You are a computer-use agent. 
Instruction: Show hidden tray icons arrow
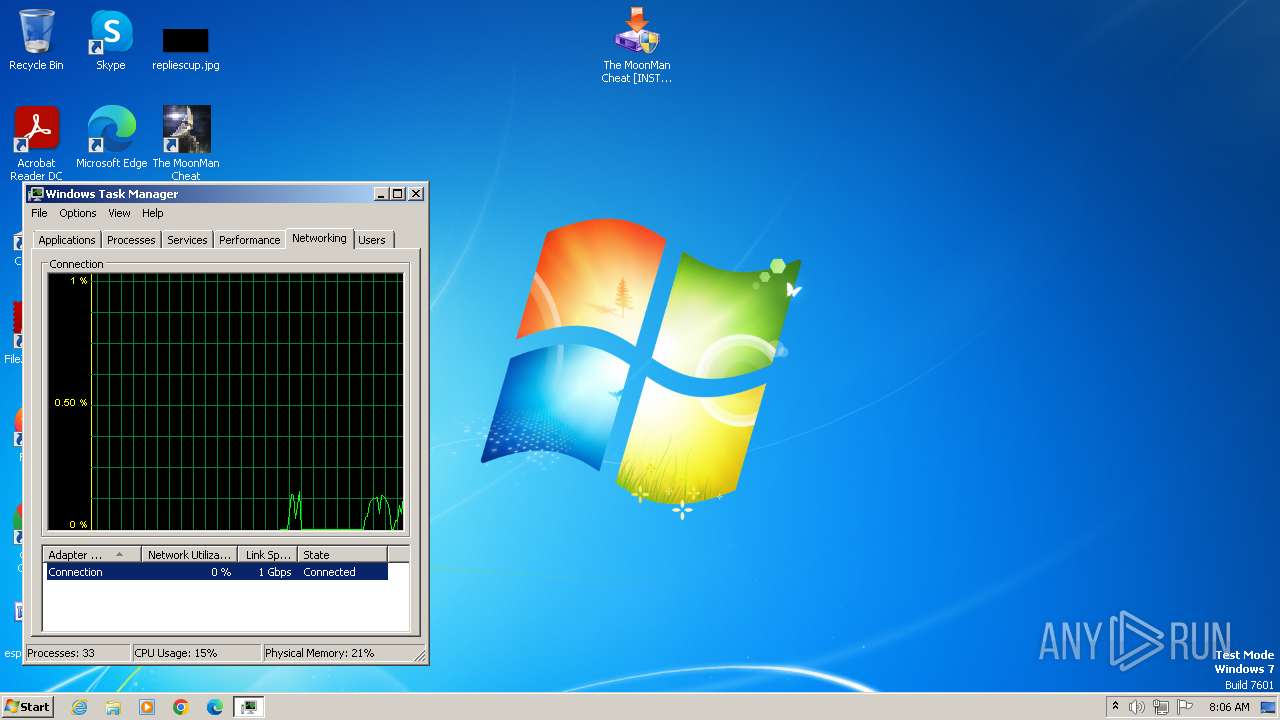pos(1115,706)
